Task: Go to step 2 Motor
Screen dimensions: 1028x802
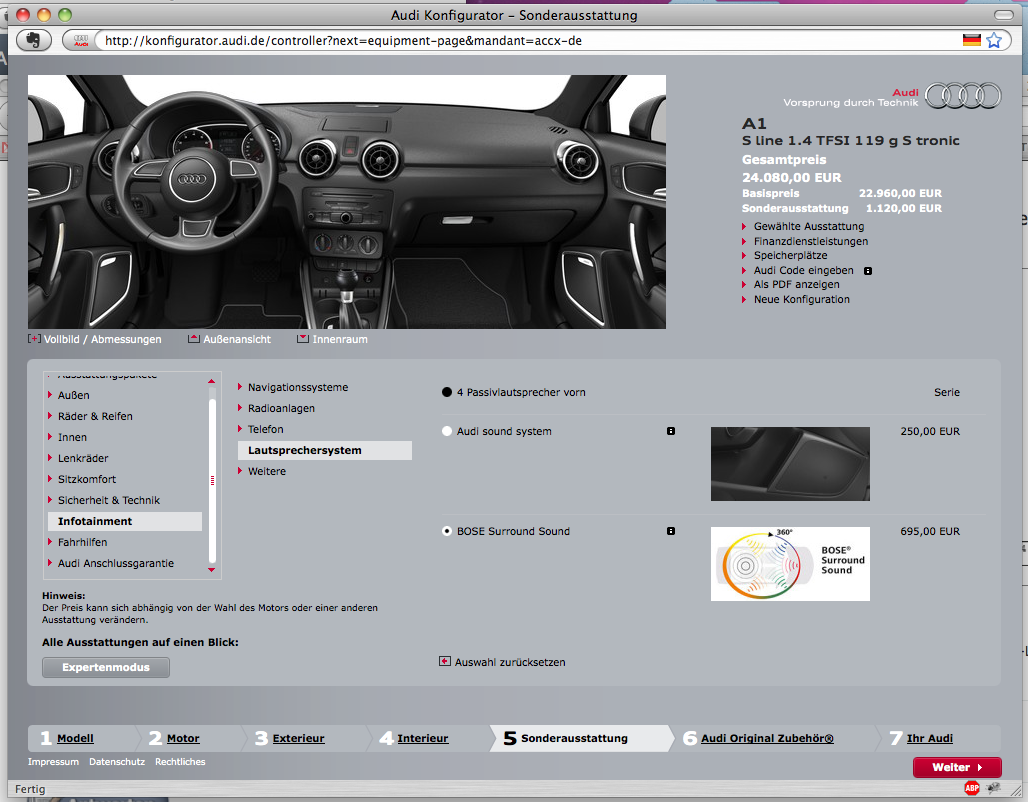Action: 183,738
